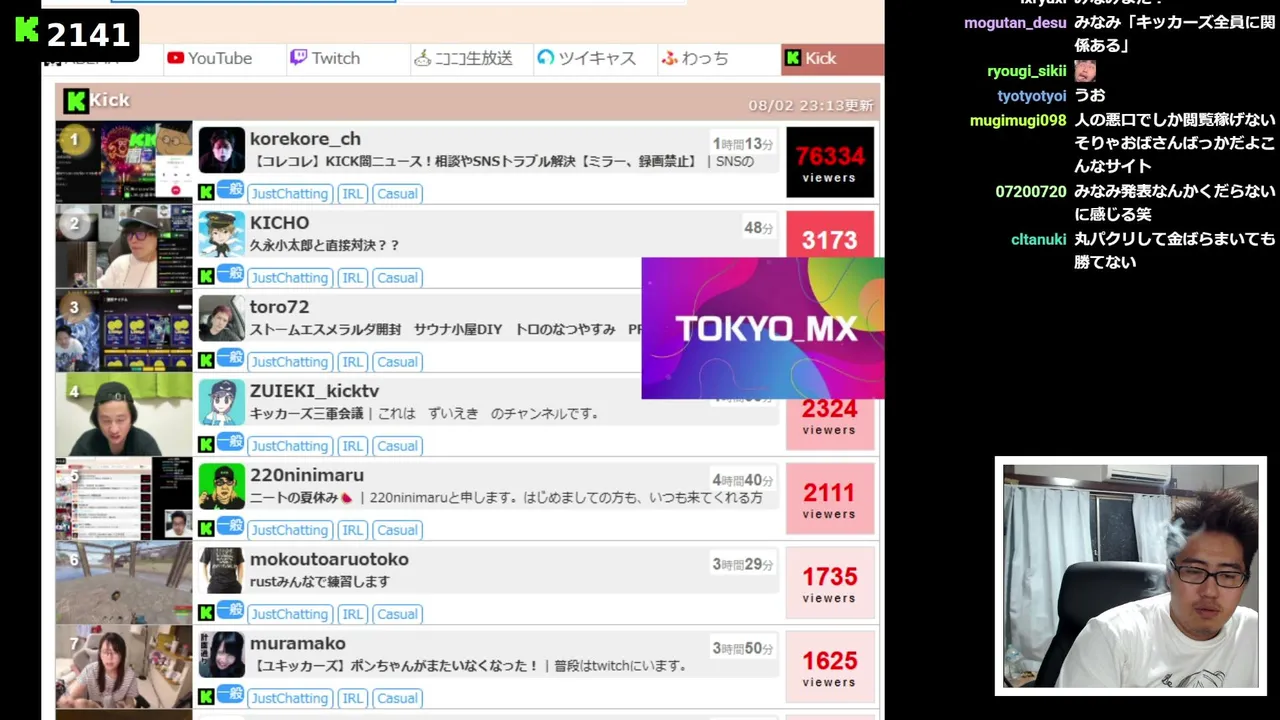This screenshot has width=1280, height=720.
Task: Click the 76334 viewers count box
Action: point(830,162)
